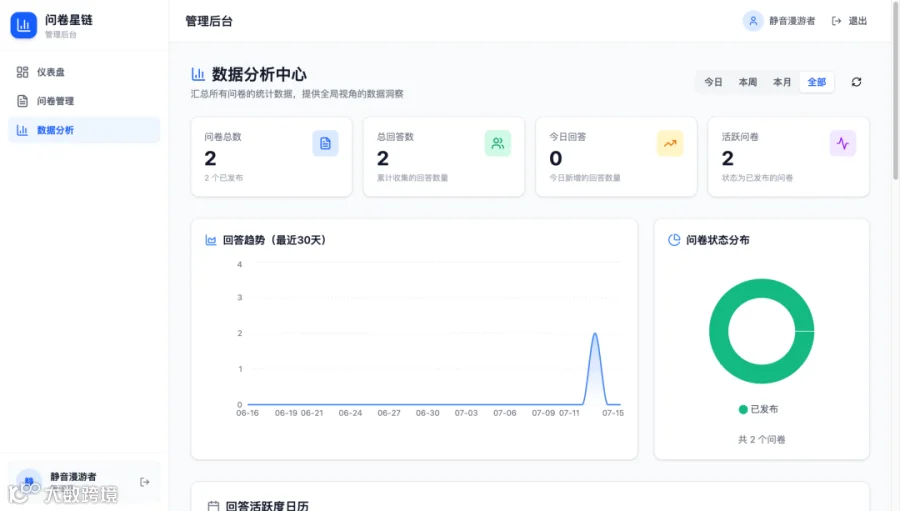Click the yellow trend icon on 今日回答 card
Viewport: 900px width, 511px height.
[x=670, y=144]
